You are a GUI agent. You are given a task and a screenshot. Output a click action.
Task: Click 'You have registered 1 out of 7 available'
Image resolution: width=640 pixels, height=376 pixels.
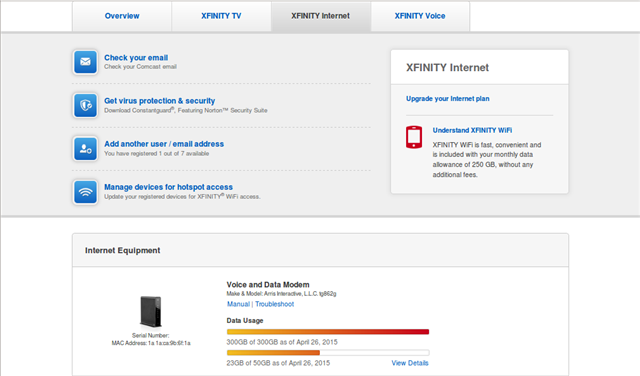tap(156, 154)
